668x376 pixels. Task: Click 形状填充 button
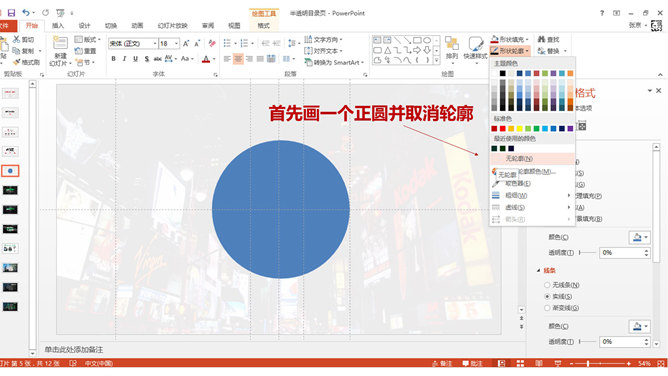[510, 39]
